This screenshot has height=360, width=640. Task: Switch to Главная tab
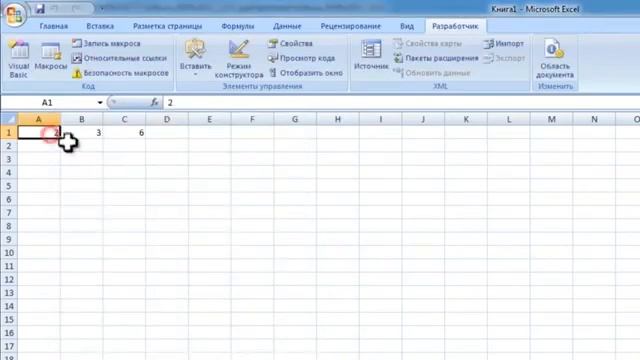point(54,26)
